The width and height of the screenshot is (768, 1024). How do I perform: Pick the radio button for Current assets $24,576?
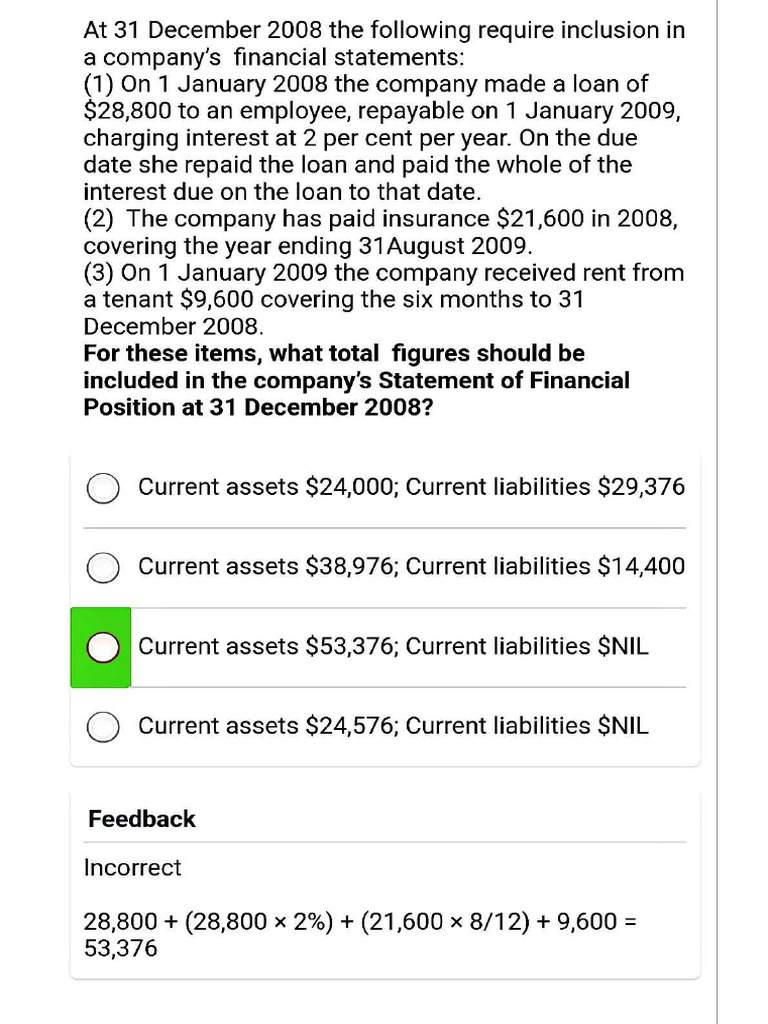tap(102, 727)
